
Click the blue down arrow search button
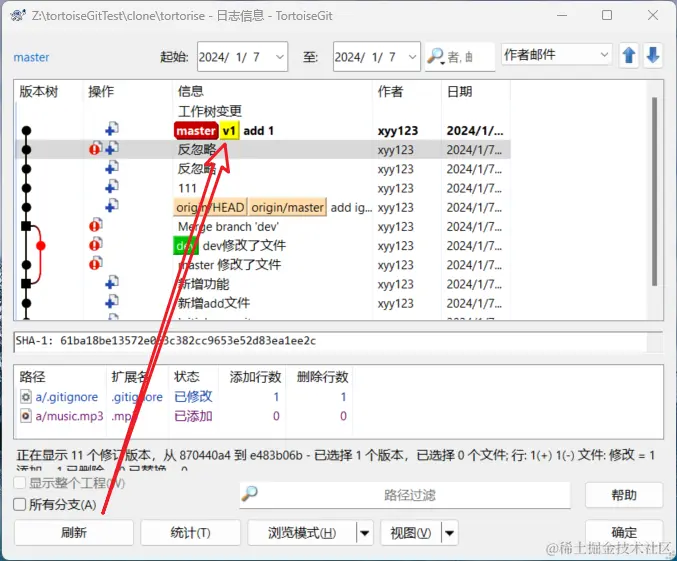click(x=653, y=56)
